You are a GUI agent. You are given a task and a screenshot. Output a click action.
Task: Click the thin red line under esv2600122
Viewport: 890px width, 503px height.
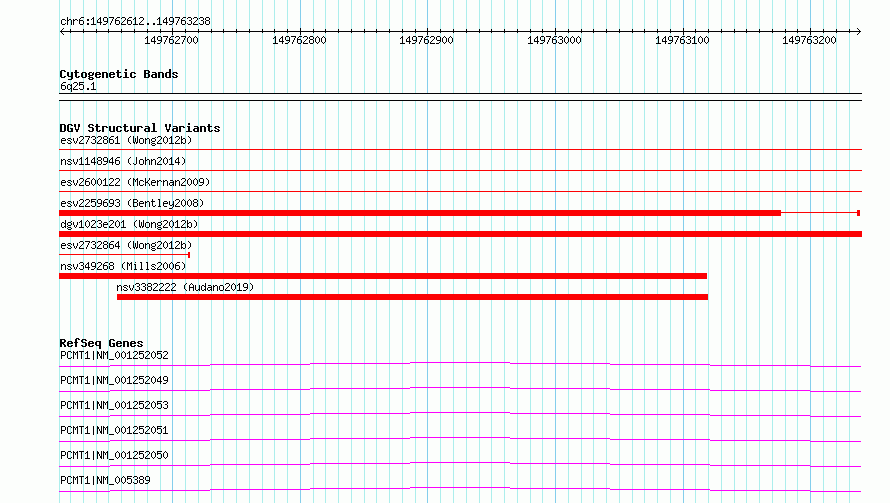(460, 191)
